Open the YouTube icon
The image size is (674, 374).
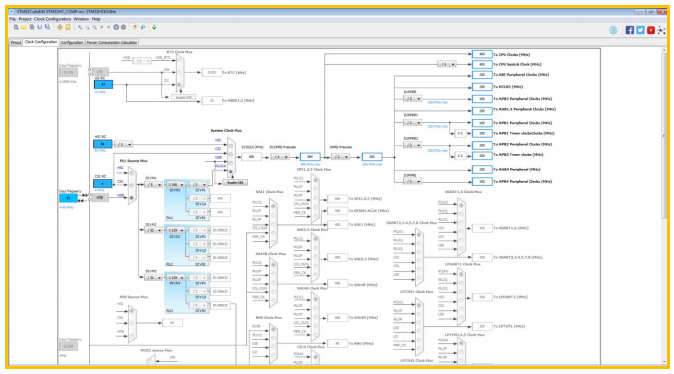click(651, 30)
